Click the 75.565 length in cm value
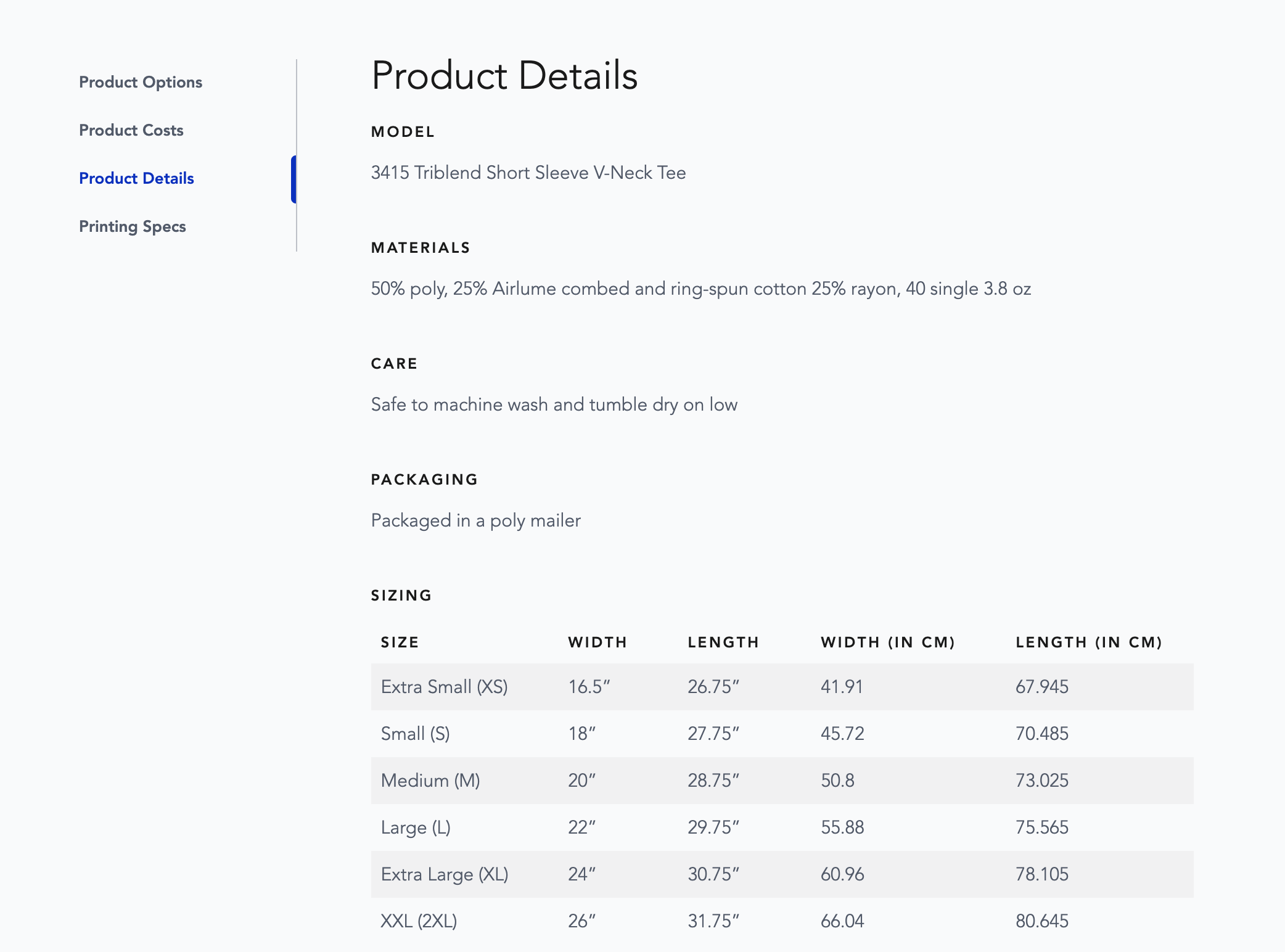The height and width of the screenshot is (952, 1285). (1043, 827)
